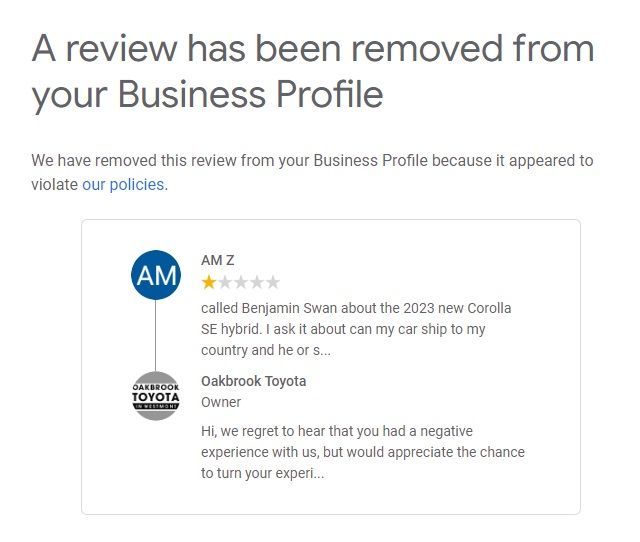Click the "We have removed this review" sentence
The height and width of the screenshot is (542, 640).
(x=312, y=160)
